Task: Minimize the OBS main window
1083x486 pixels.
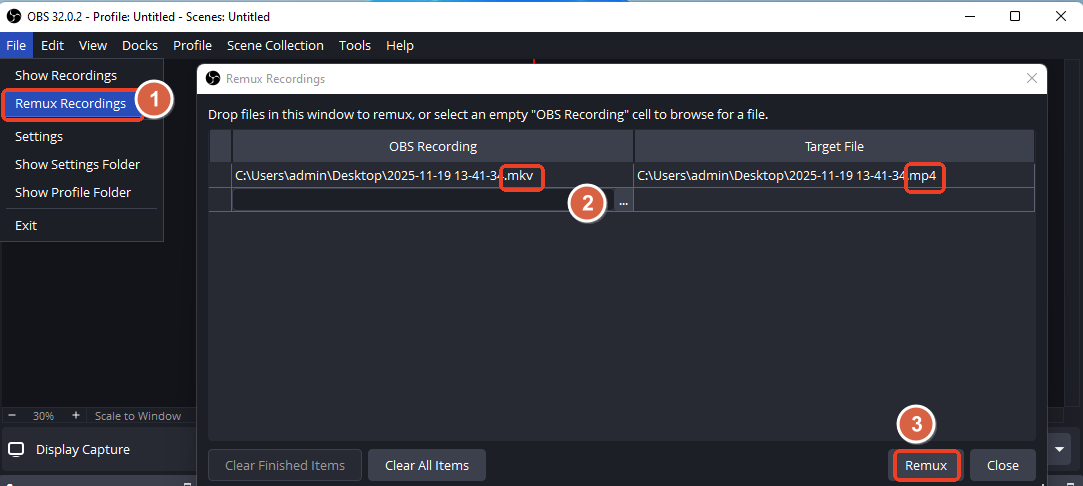Action: coord(969,16)
